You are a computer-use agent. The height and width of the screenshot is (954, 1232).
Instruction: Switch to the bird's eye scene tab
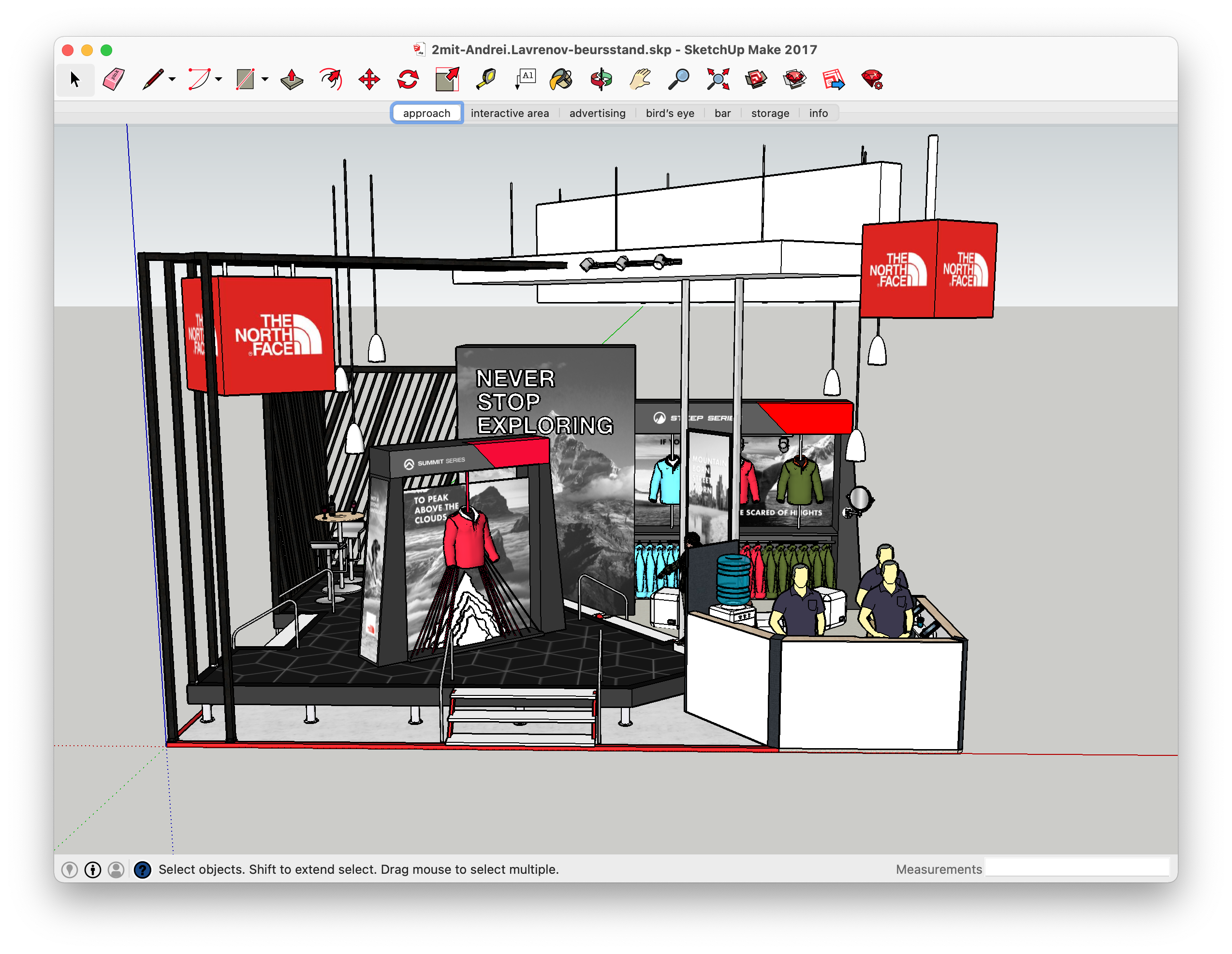670,113
